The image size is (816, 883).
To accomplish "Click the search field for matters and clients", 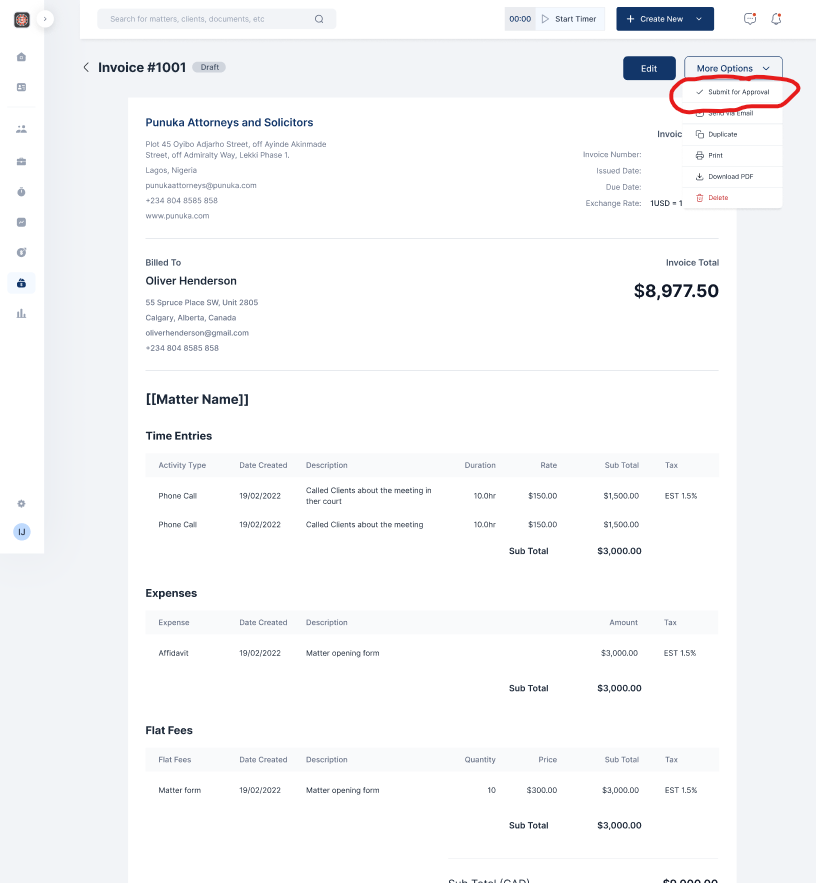I will coord(215,19).
